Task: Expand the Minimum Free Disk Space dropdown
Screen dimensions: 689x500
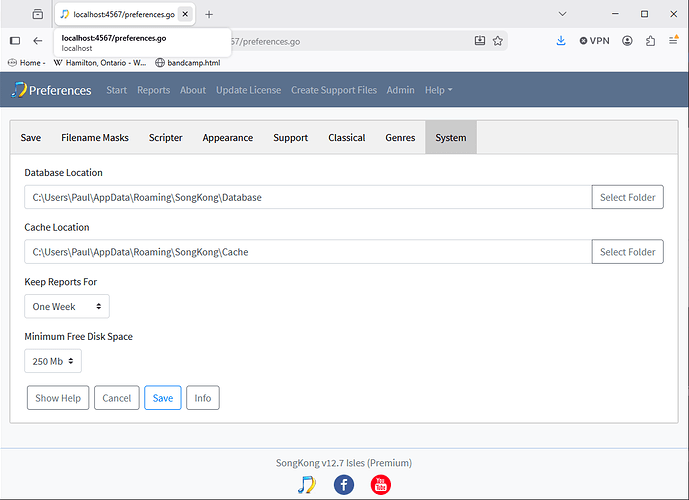Action: coord(53,361)
